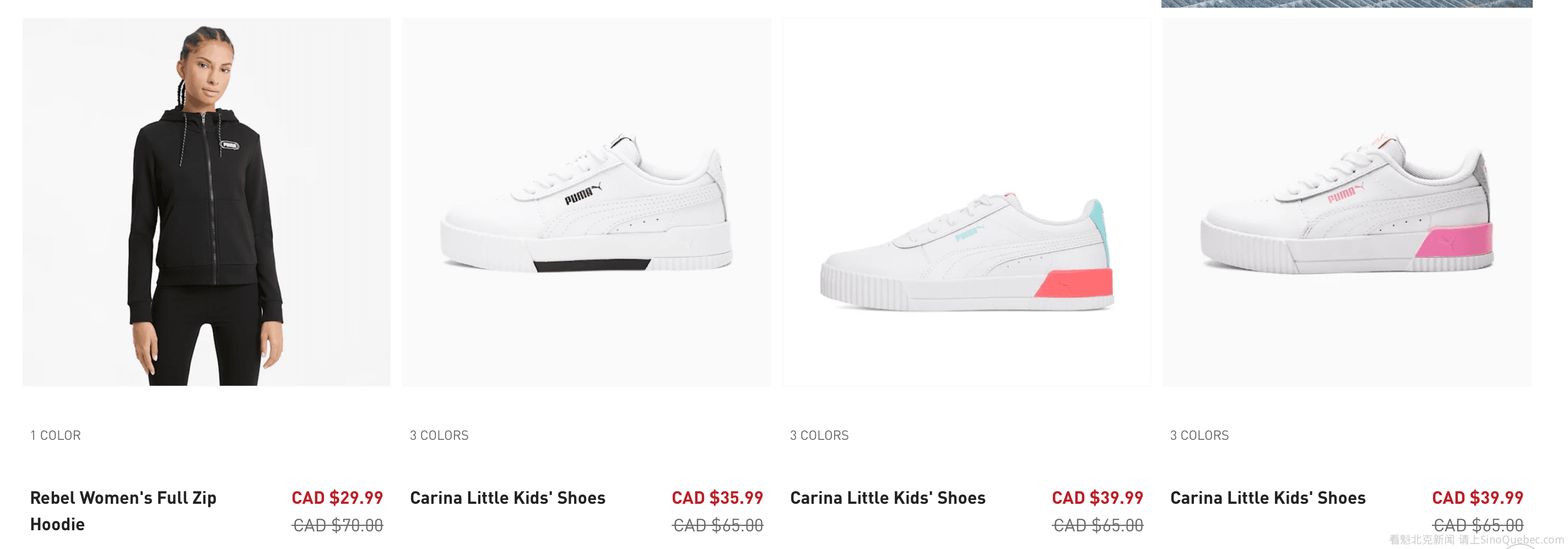Click the Carina Little Kids' Shoes title priced $35.99
This screenshot has width=1568, height=549.
coord(507,497)
